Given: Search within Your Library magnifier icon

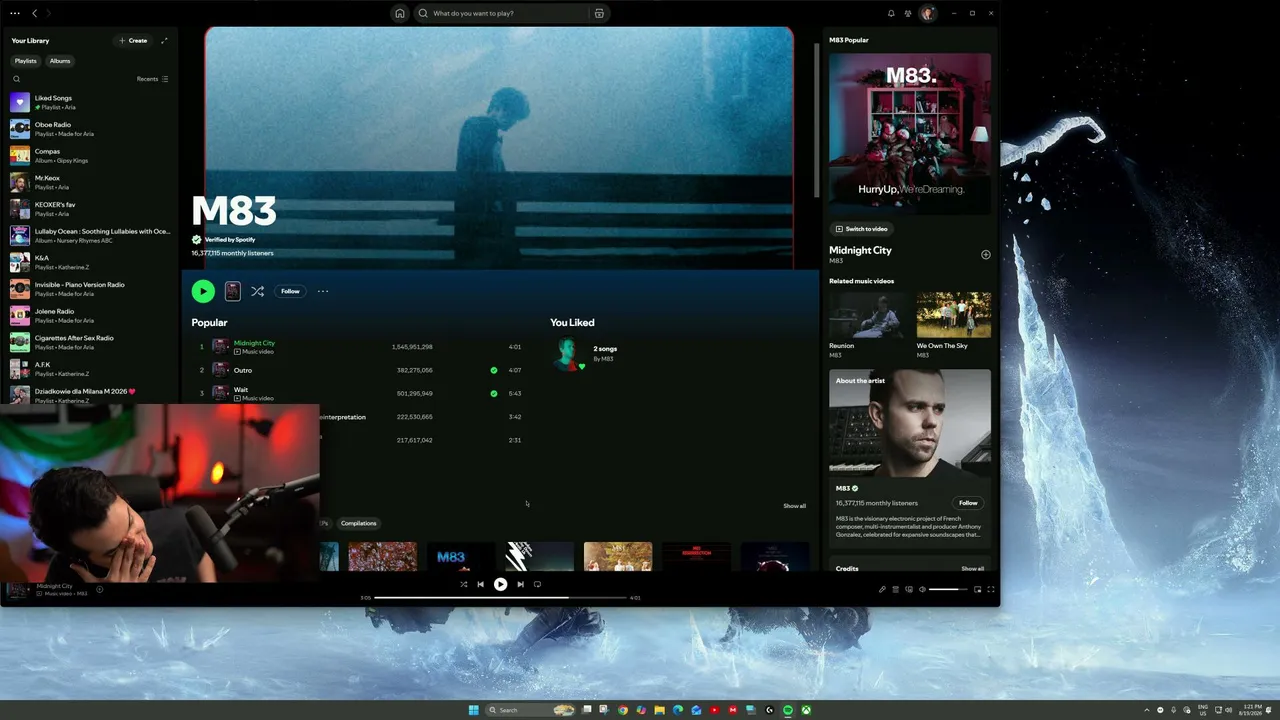Looking at the screenshot, I should pos(16,79).
